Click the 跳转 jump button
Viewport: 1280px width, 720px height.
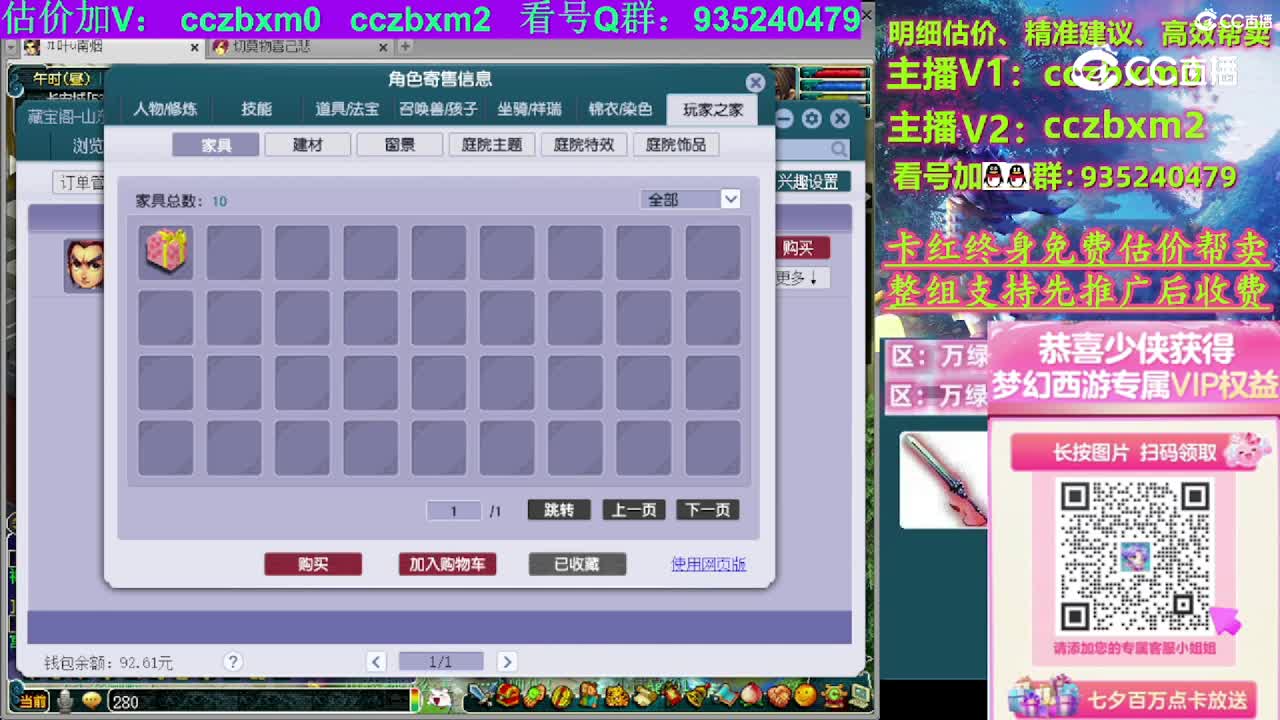tap(559, 510)
